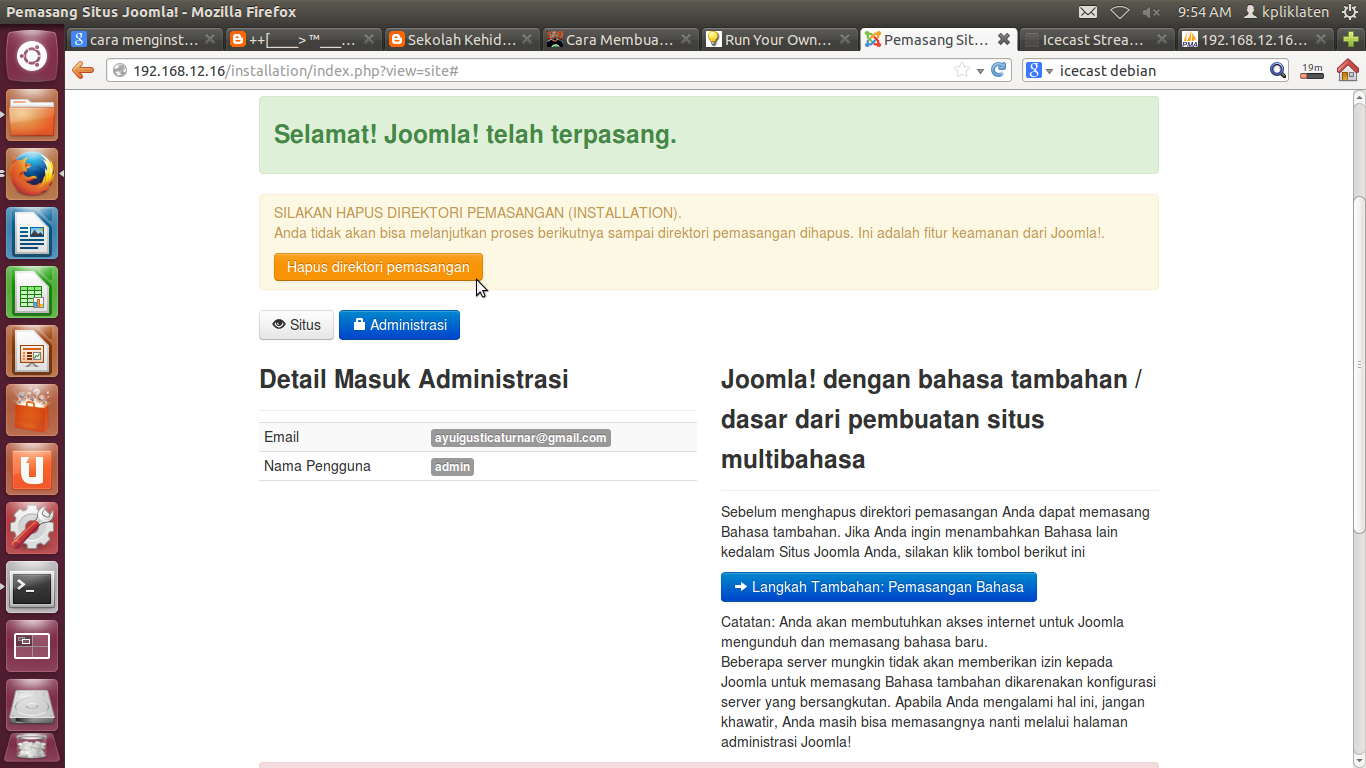This screenshot has width=1366, height=768.
Task: Click the page vertical scrollbar
Action: pos(1359,365)
